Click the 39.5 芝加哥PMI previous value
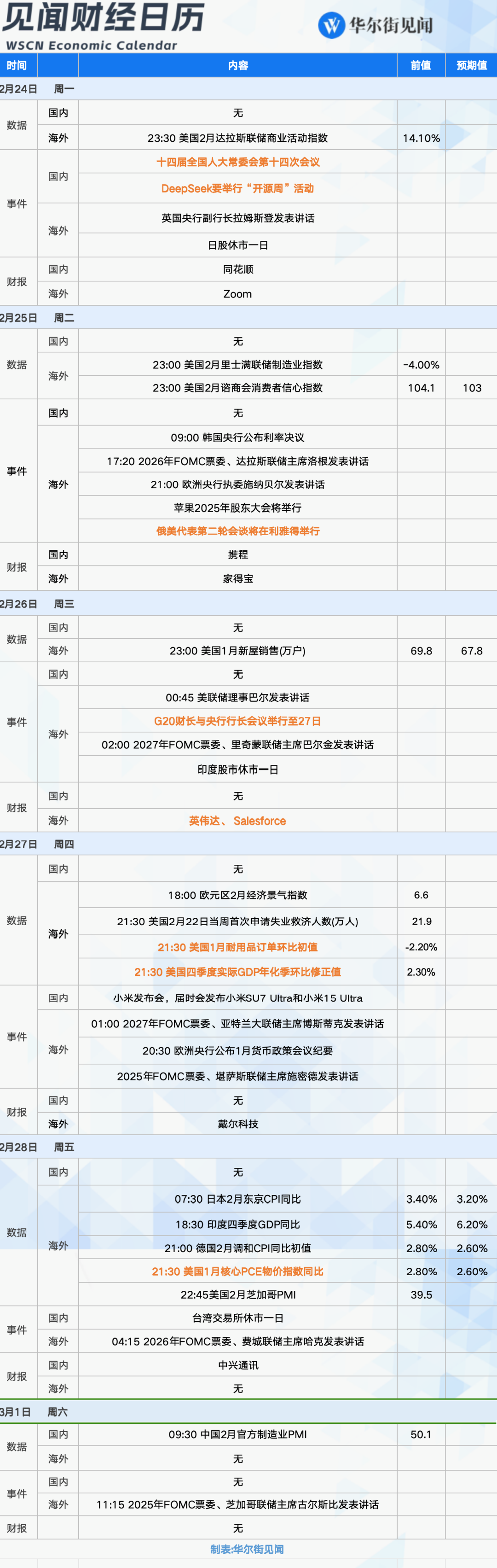Image resolution: width=497 pixels, height=1568 pixels. [x=421, y=1295]
